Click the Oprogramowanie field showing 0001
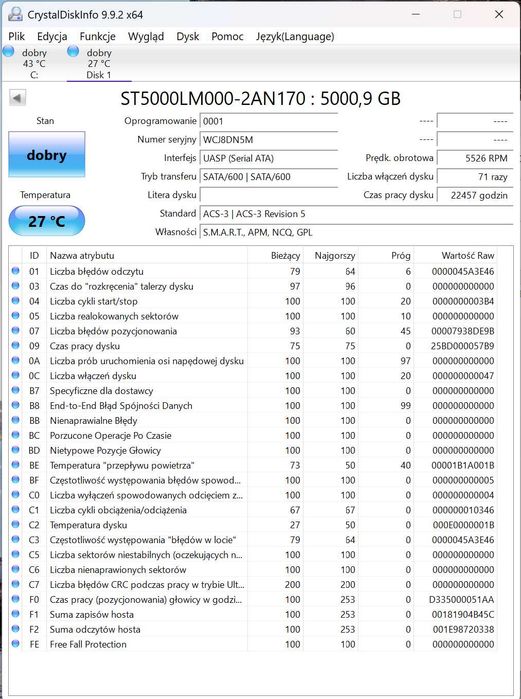 pyautogui.click(x=269, y=121)
